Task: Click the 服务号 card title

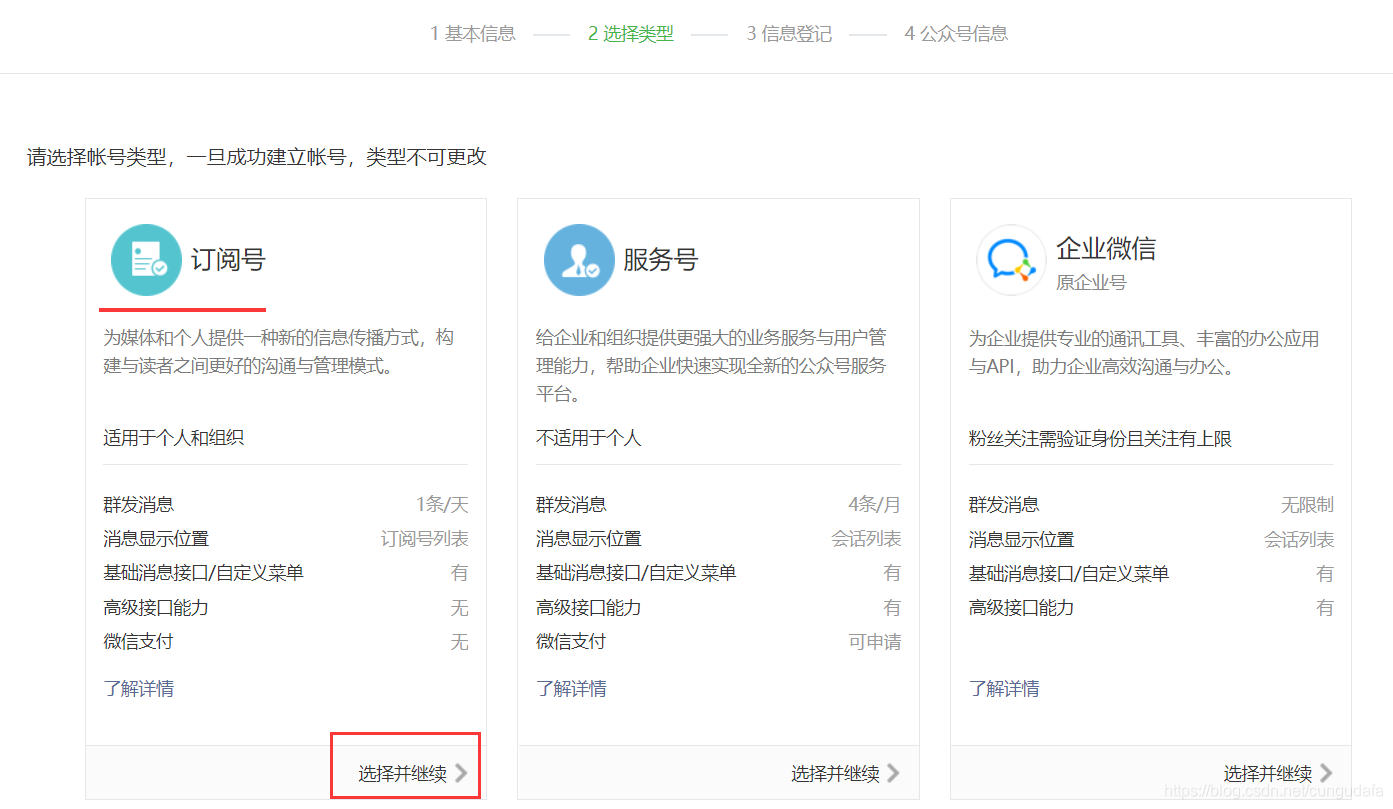Action: point(660,260)
